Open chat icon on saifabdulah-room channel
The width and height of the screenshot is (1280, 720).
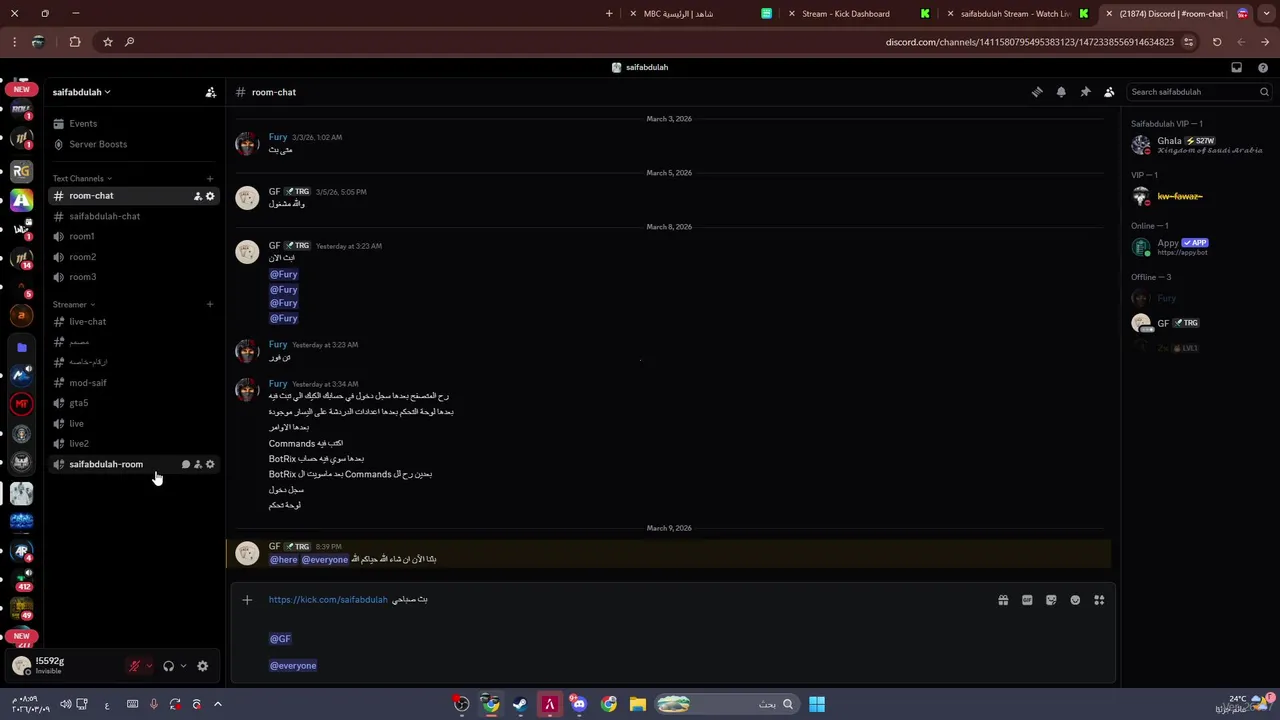tap(185, 464)
